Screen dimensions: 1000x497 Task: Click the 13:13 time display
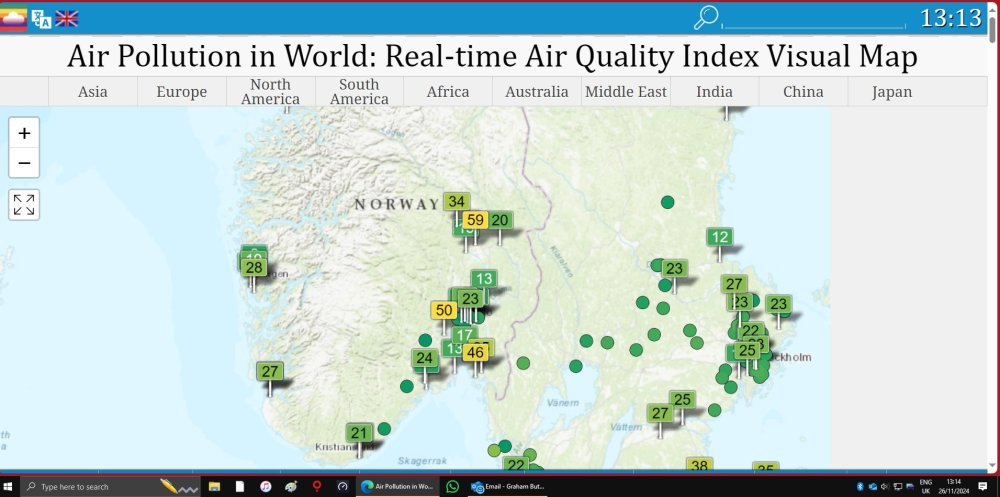pos(951,18)
